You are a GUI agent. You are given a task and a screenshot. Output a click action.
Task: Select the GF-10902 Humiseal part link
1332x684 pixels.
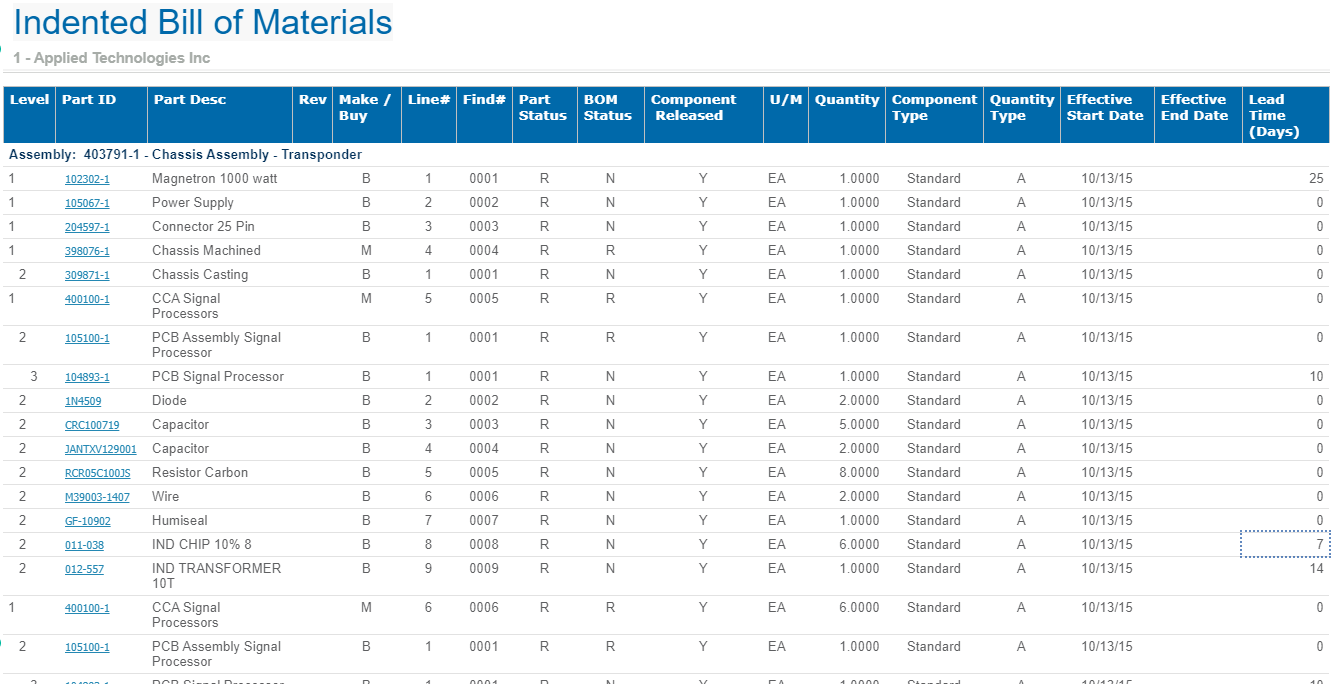[88, 522]
